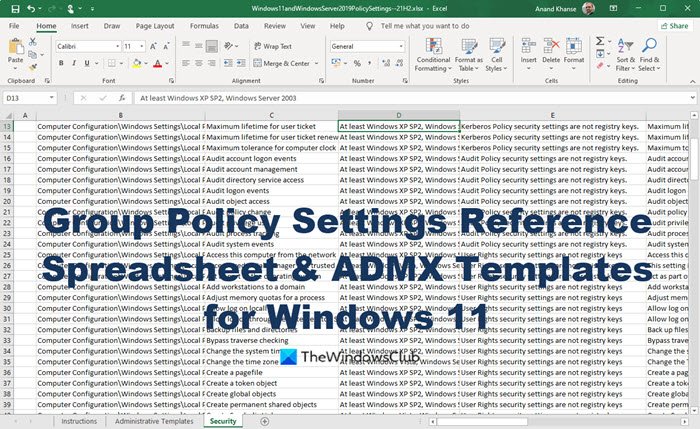Click the Copy icon
The image size is (700, 429).
pyautogui.click(x=33, y=54)
